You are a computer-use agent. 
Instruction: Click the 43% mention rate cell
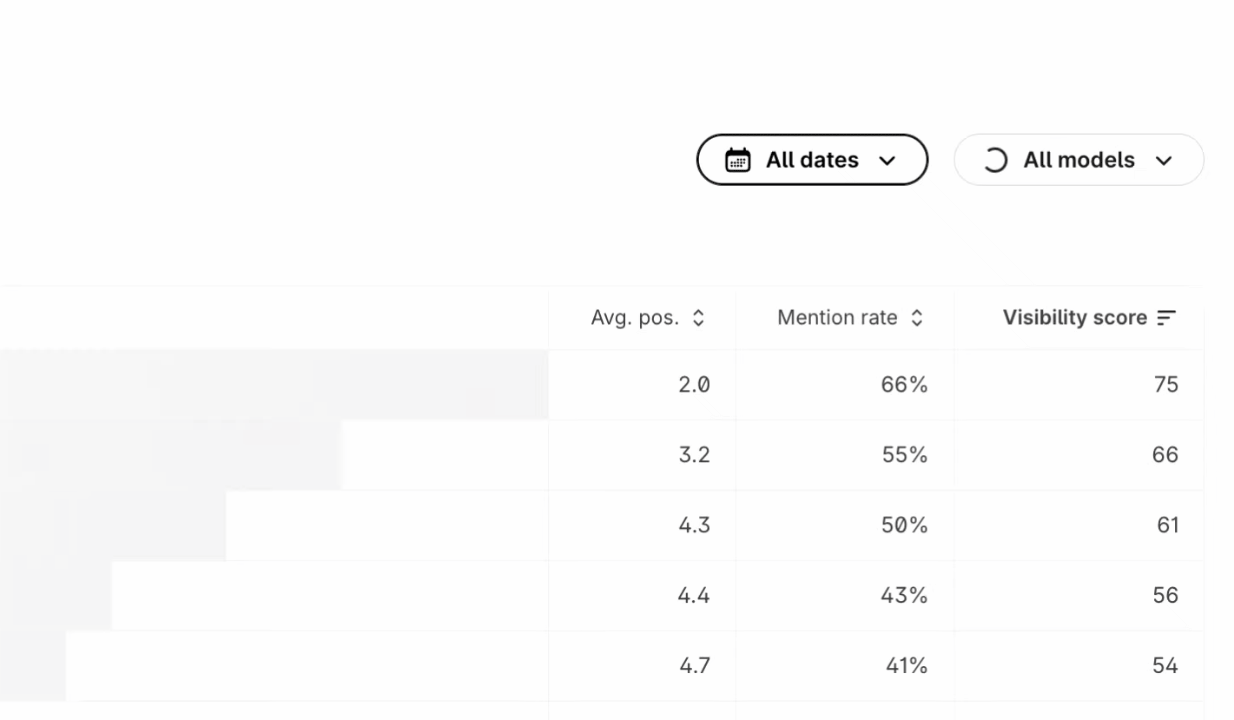click(904, 595)
